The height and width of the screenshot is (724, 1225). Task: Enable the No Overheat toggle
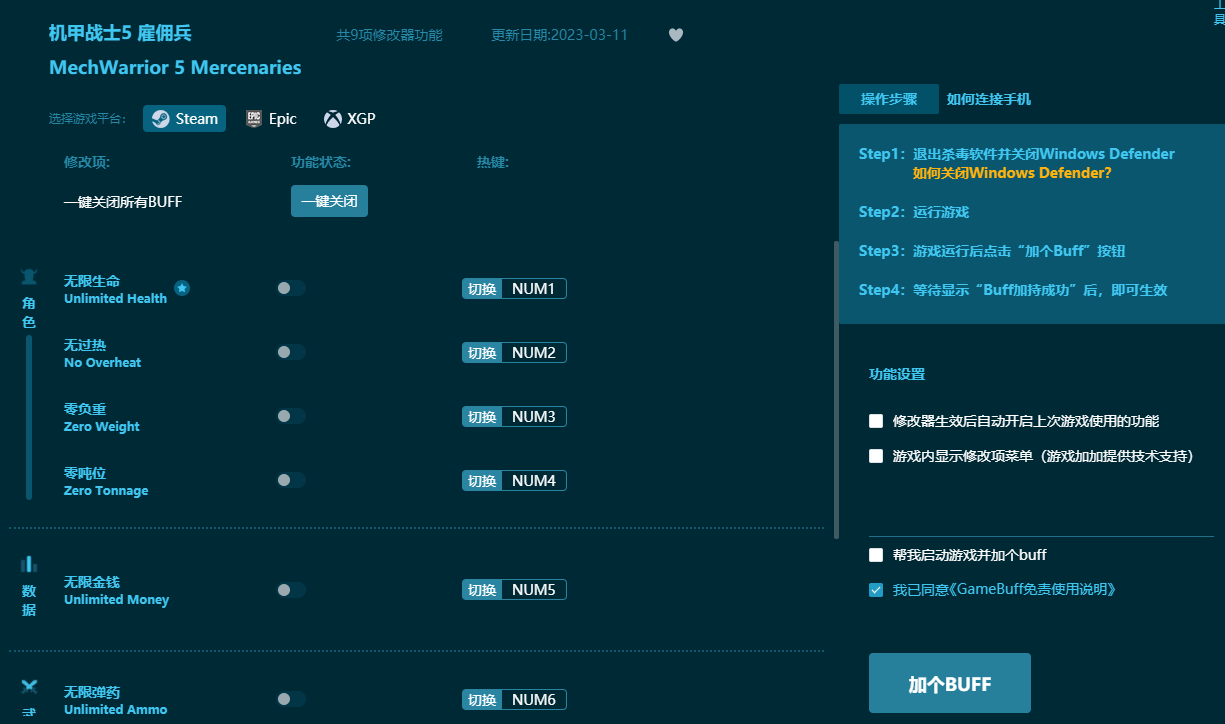[291, 352]
